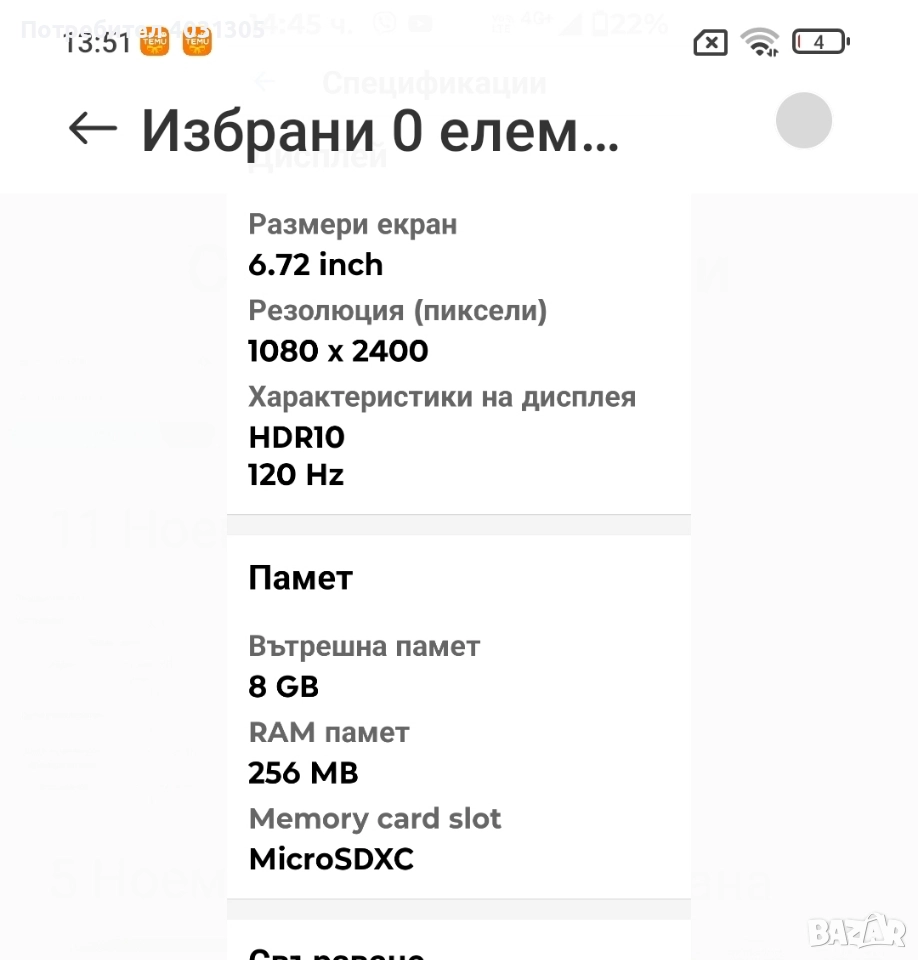
Task: Tap the "6.72 inch" screen size value
Action: pyautogui.click(x=315, y=265)
